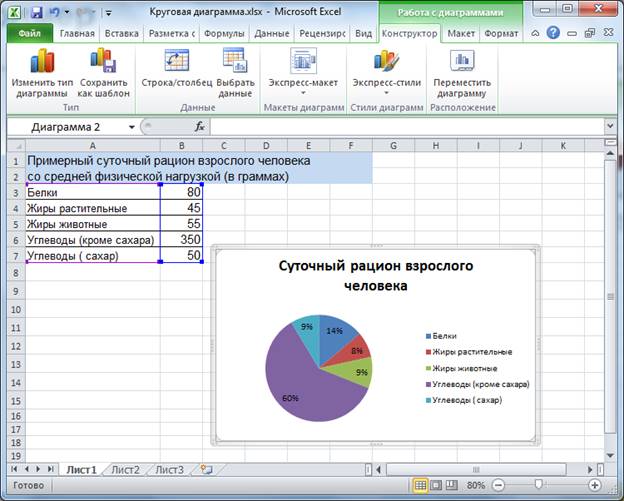The height and width of the screenshot is (501, 624).
Task: Minimize the ribbon with caret icon
Action: [536, 33]
